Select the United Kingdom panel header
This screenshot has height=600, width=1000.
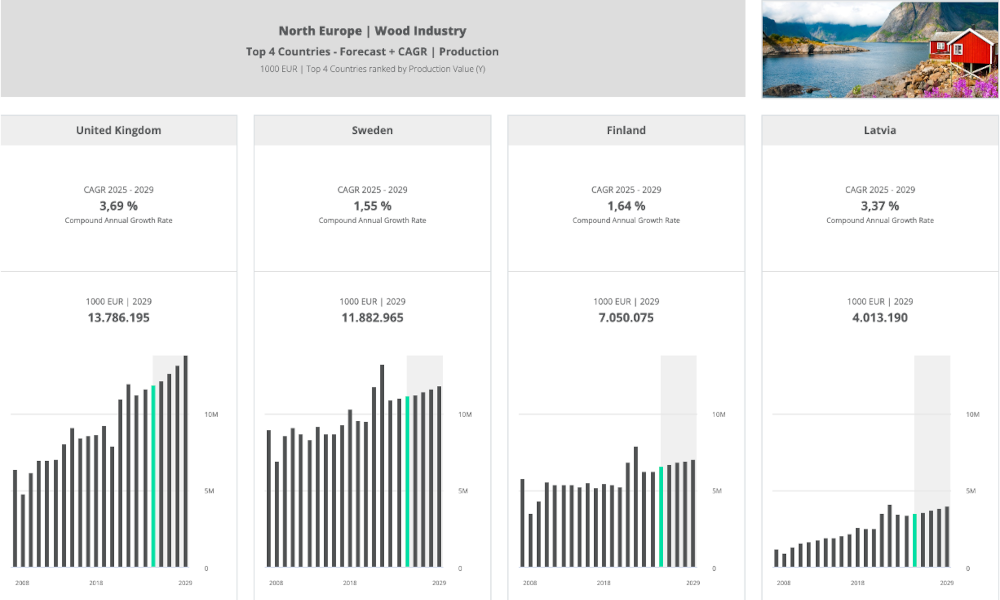[x=118, y=130]
